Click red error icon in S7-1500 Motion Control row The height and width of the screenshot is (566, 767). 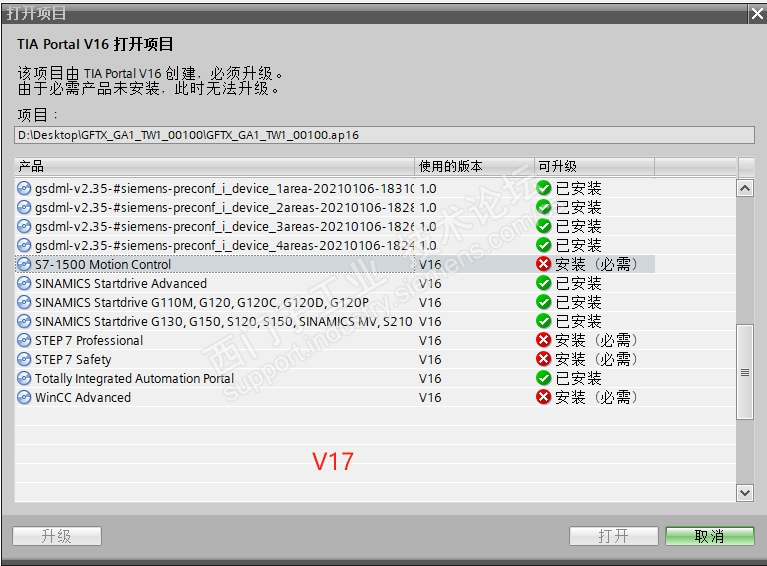[x=543, y=264]
